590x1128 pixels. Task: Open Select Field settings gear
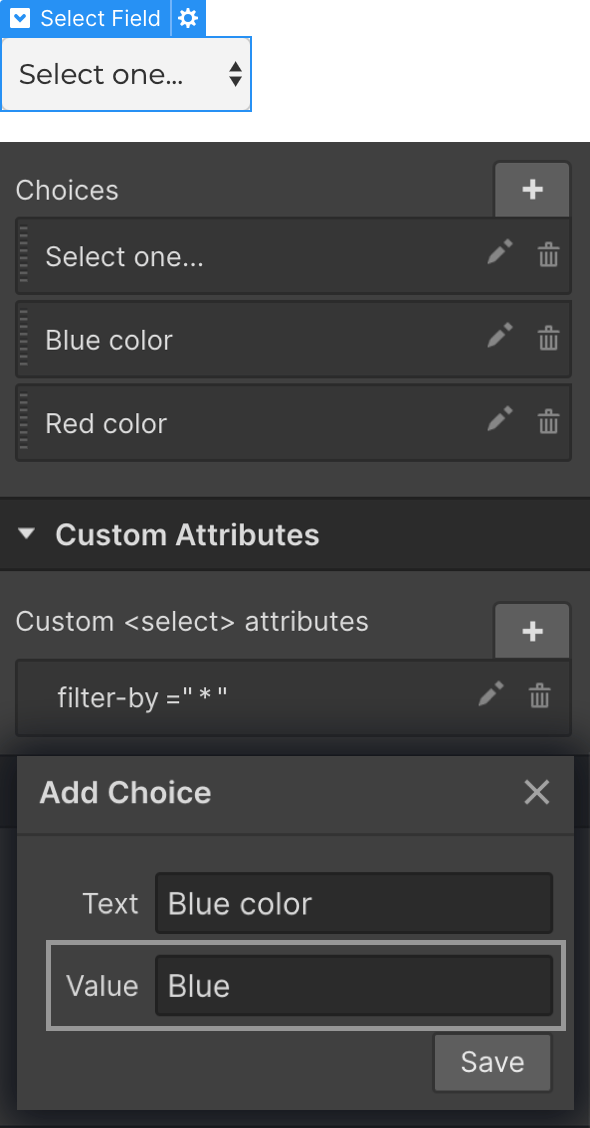click(x=188, y=18)
